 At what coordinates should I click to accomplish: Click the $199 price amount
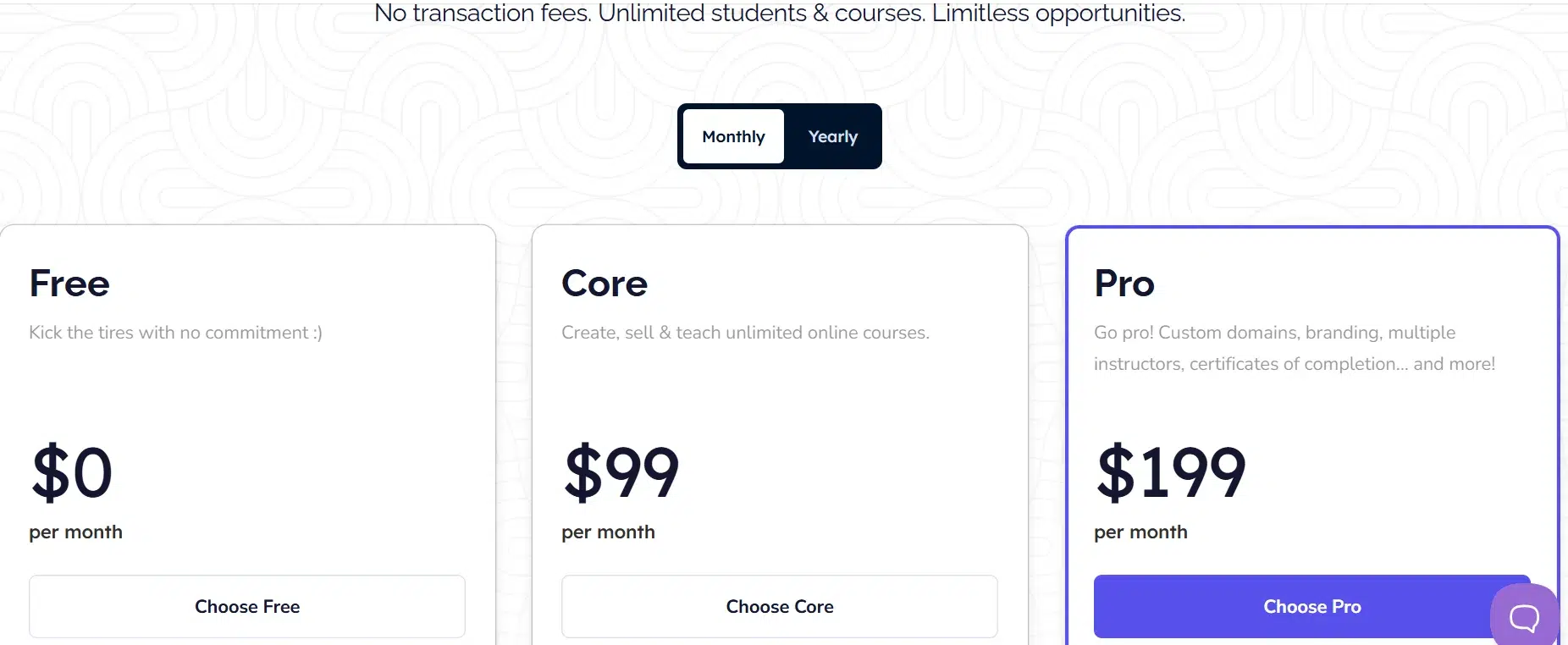coord(1171,472)
